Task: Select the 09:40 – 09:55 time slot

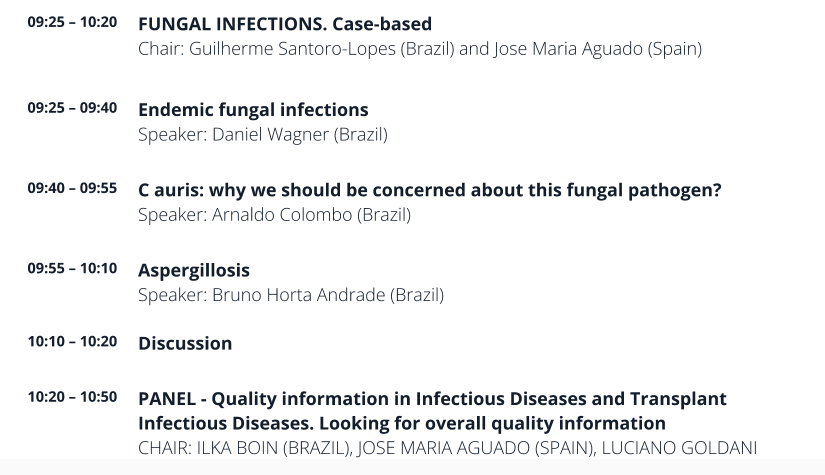Action: (72, 188)
